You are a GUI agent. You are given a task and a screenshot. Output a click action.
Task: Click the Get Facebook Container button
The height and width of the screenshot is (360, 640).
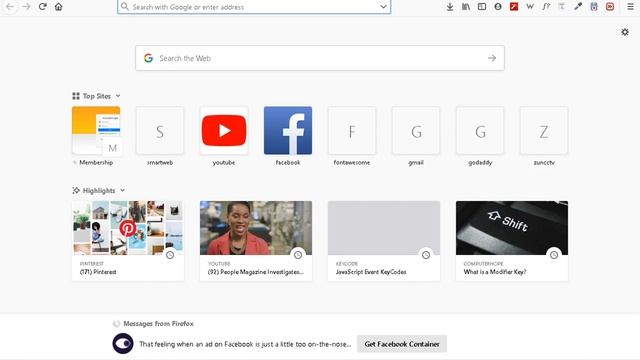pos(402,344)
